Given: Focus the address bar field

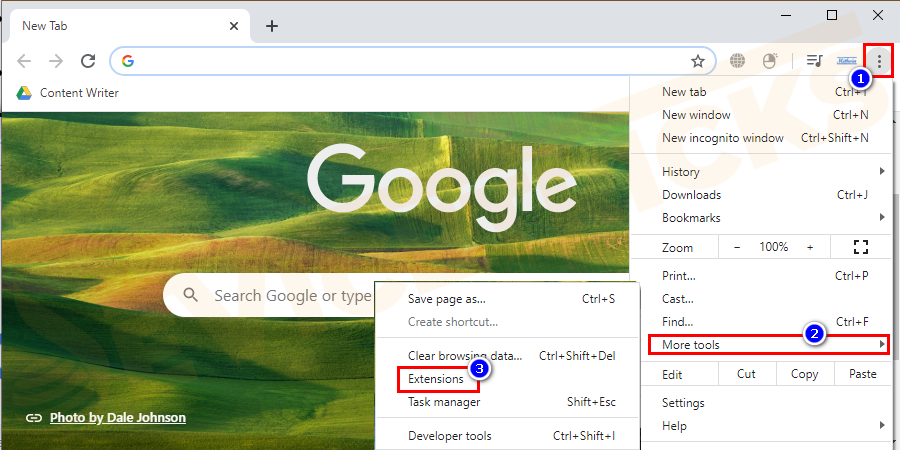Looking at the screenshot, I should point(412,61).
